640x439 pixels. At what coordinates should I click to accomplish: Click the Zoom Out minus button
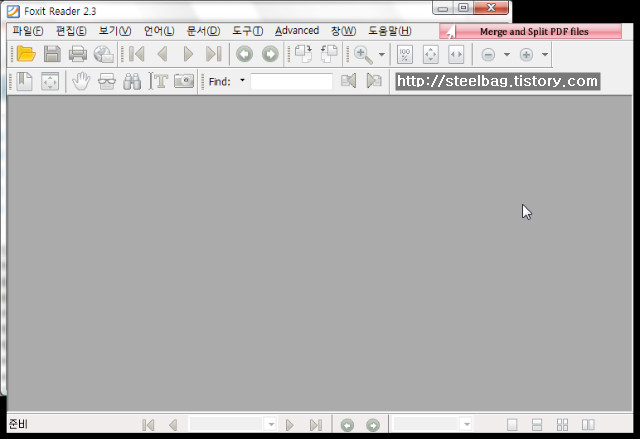click(488, 54)
